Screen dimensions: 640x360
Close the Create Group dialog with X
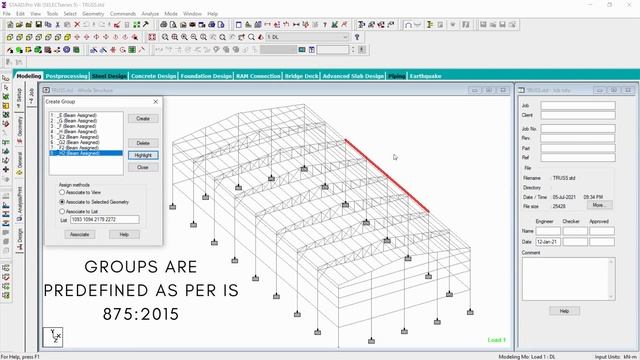(156, 102)
